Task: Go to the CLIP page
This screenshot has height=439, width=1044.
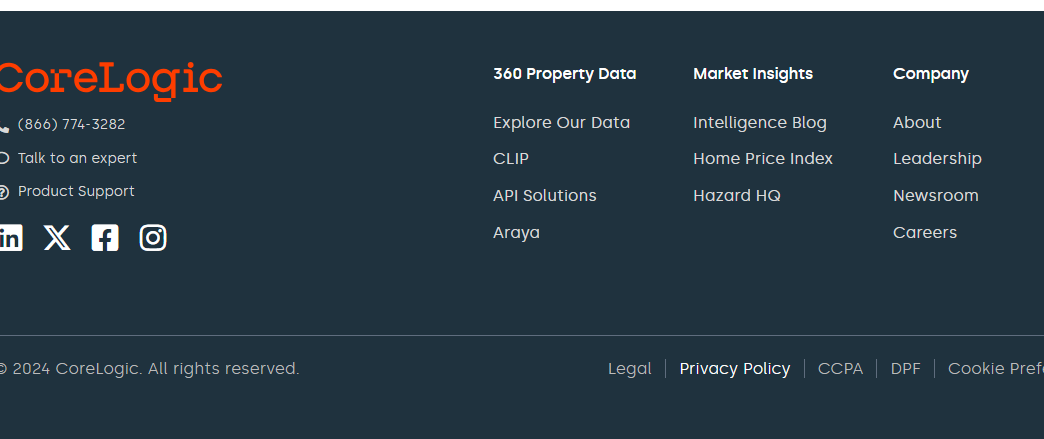Action: (x=511, y=159)
